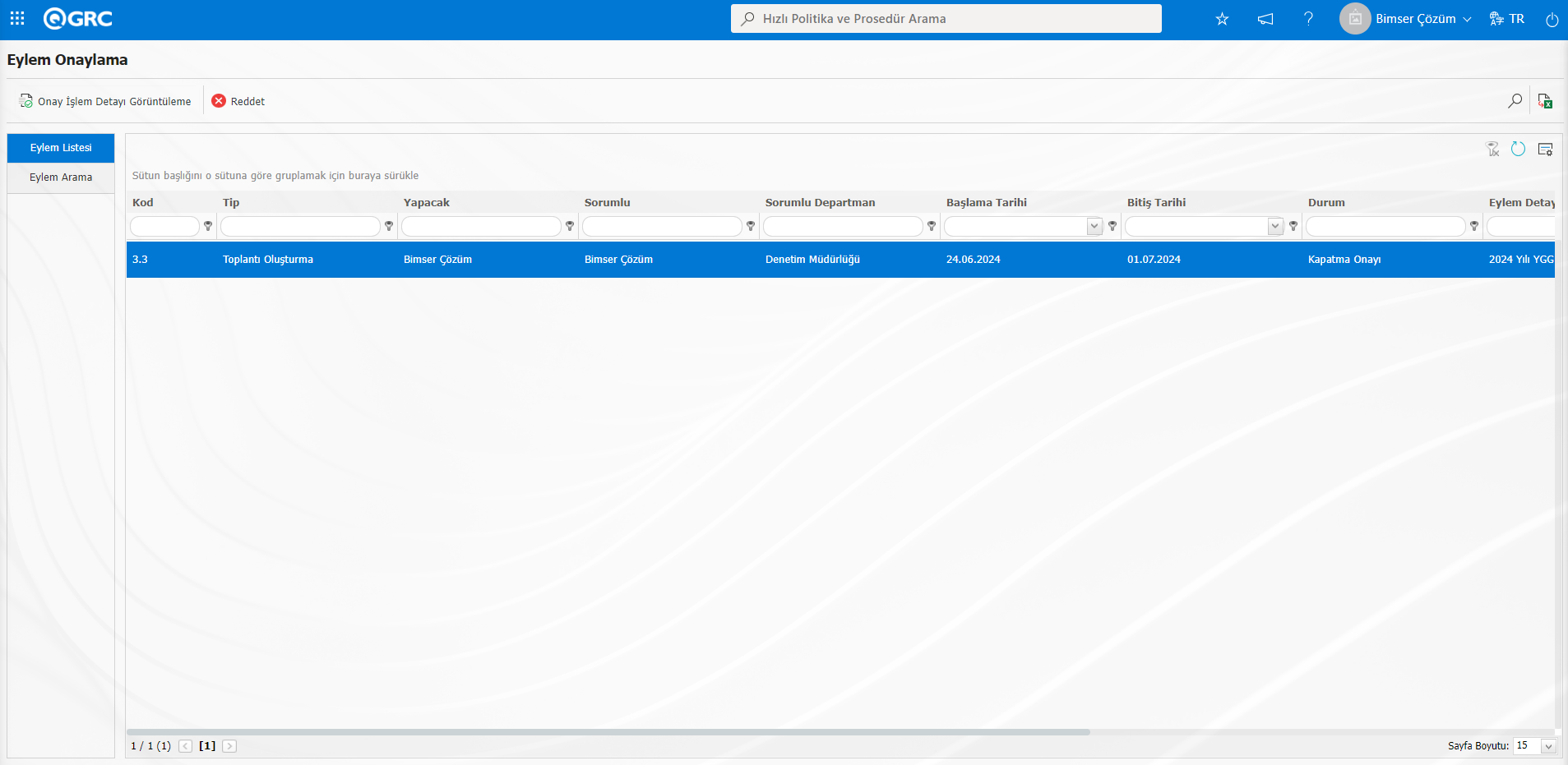Open announcements megaphone icon
Screen dimensions: 1568x765
[1265, 19]
